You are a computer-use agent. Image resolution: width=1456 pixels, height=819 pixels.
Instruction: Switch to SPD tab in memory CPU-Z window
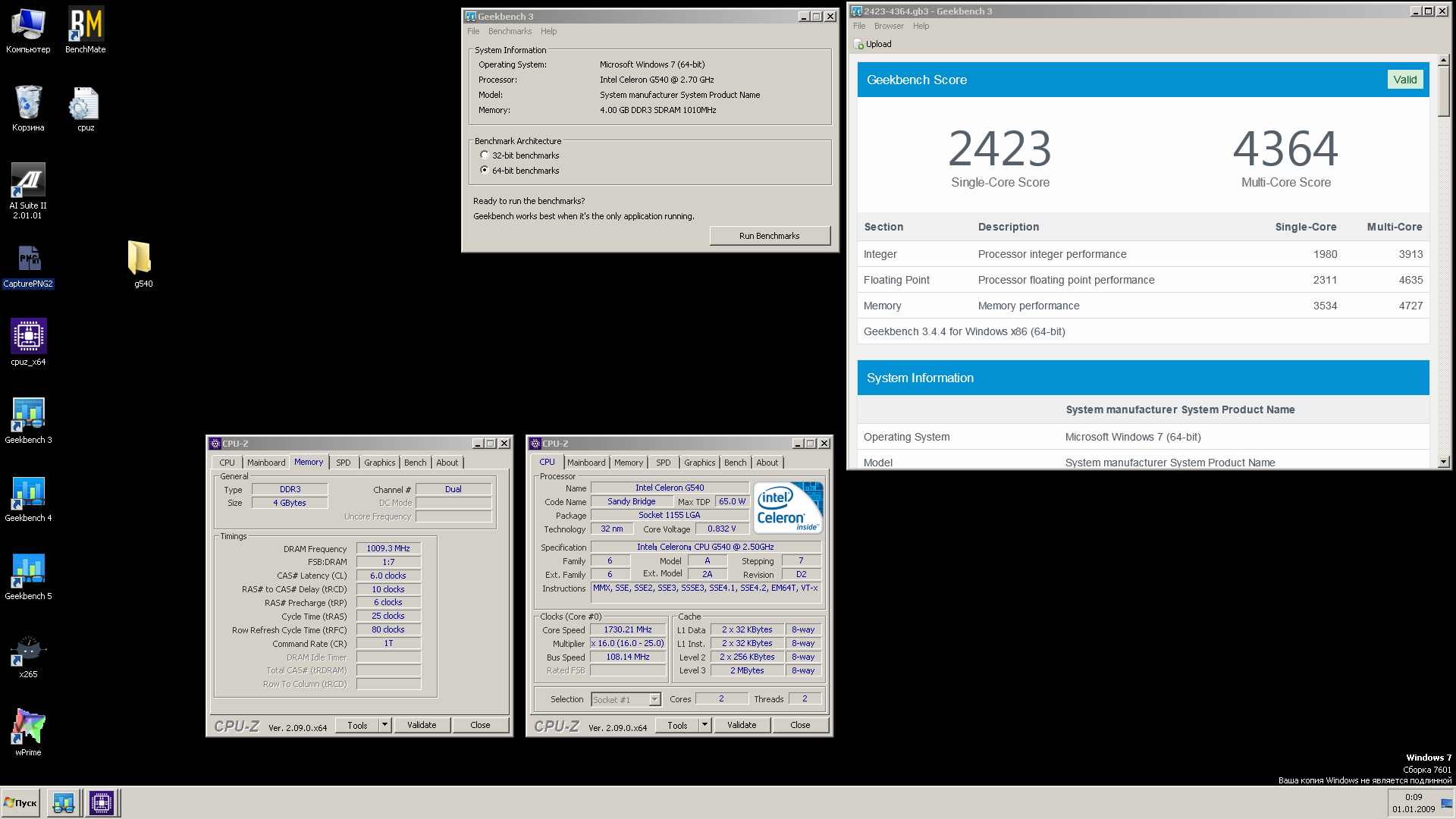(344, 463)
